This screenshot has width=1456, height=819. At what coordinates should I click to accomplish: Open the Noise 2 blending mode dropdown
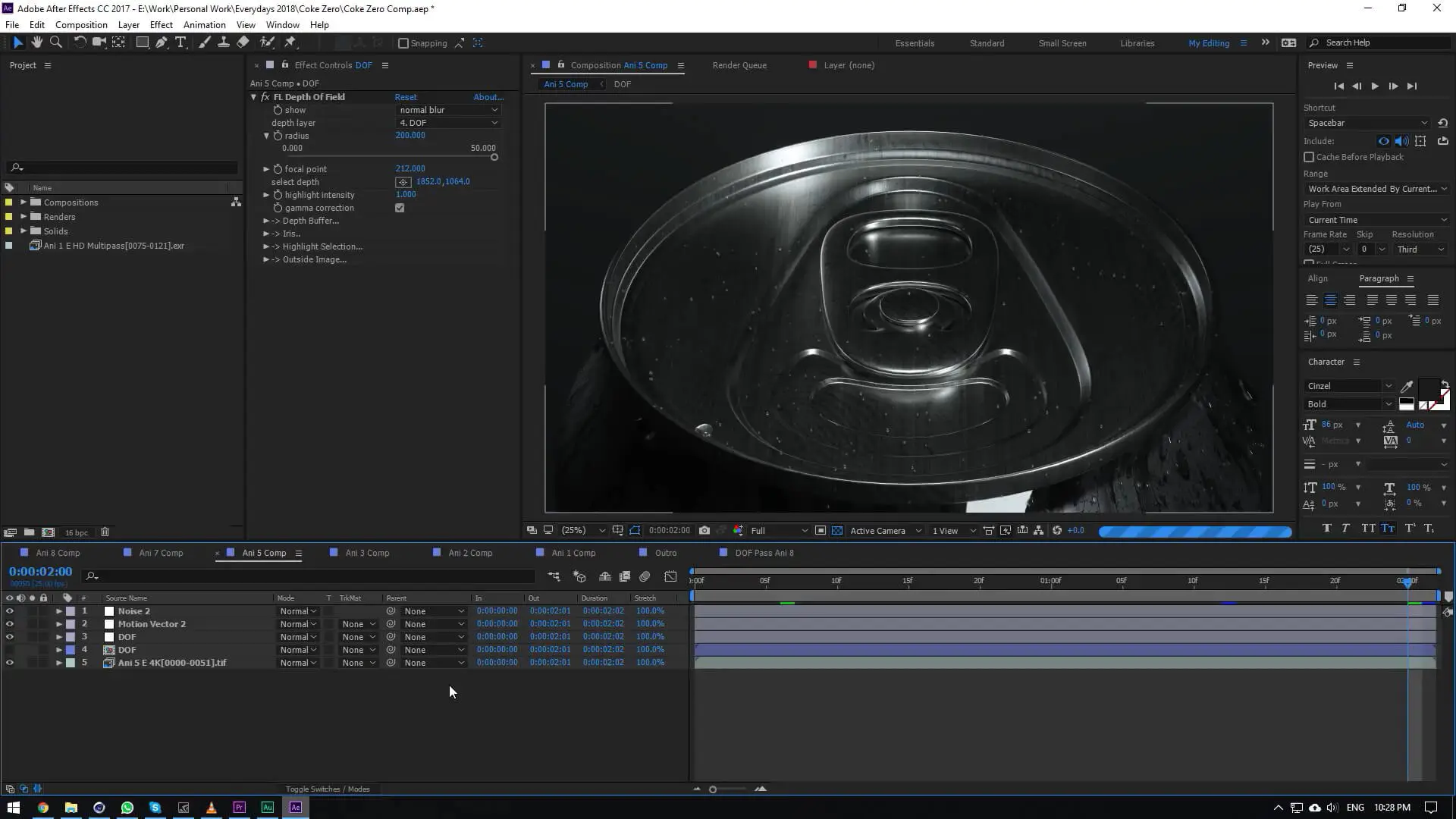pos(298,611)
